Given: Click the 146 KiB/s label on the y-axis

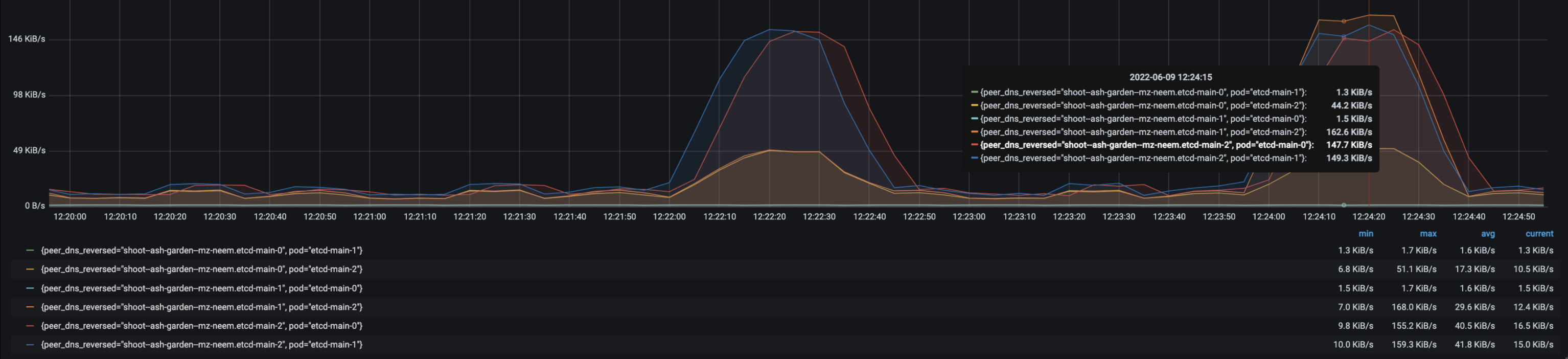Looking at the screenshot, I should click(27, 39).
